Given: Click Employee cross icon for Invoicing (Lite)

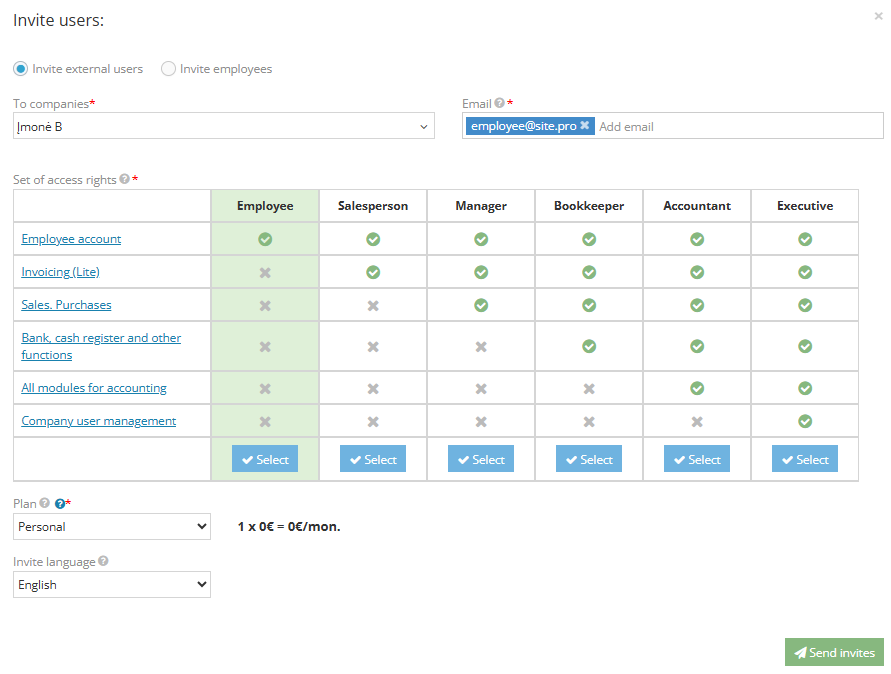Looking at the screenshot, I should pos(265,272).
